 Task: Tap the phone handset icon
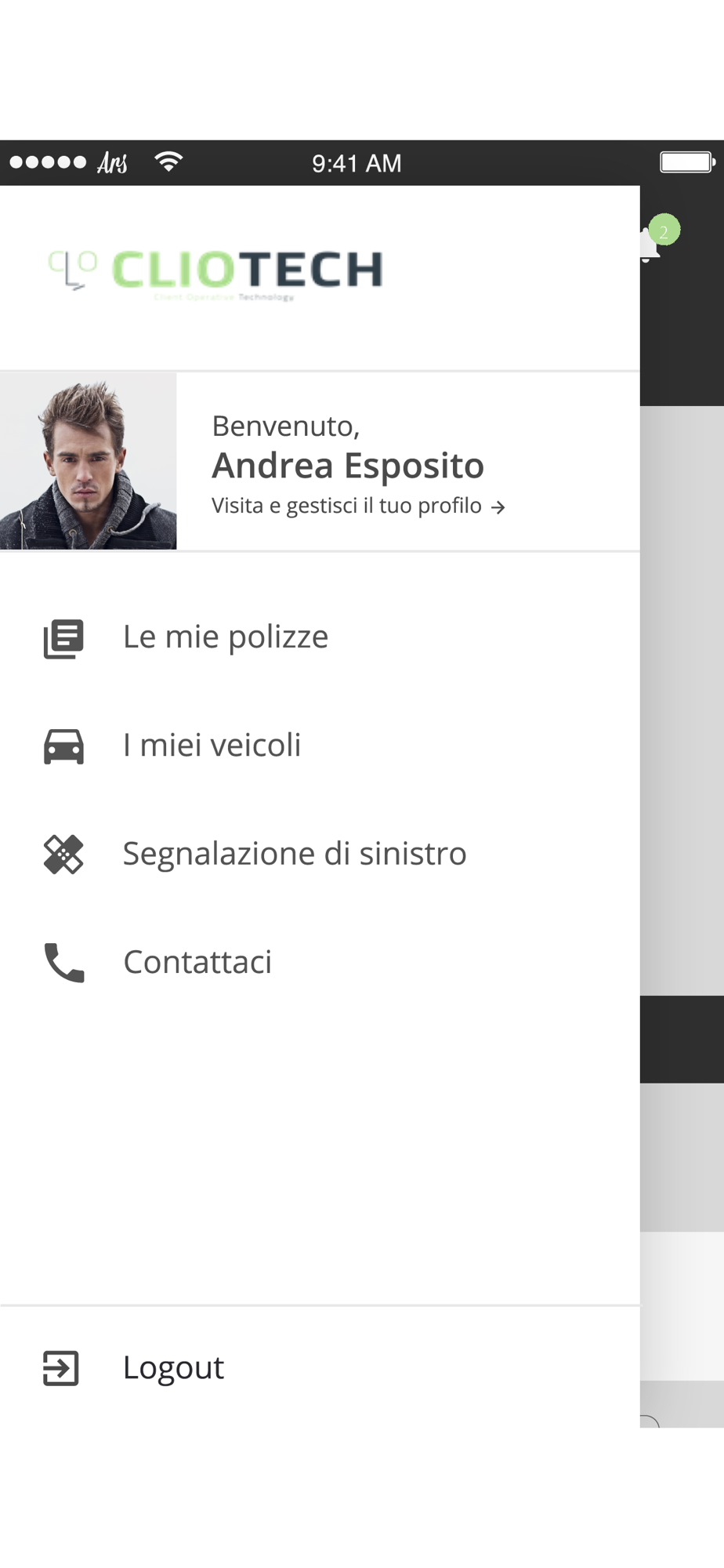63,963
